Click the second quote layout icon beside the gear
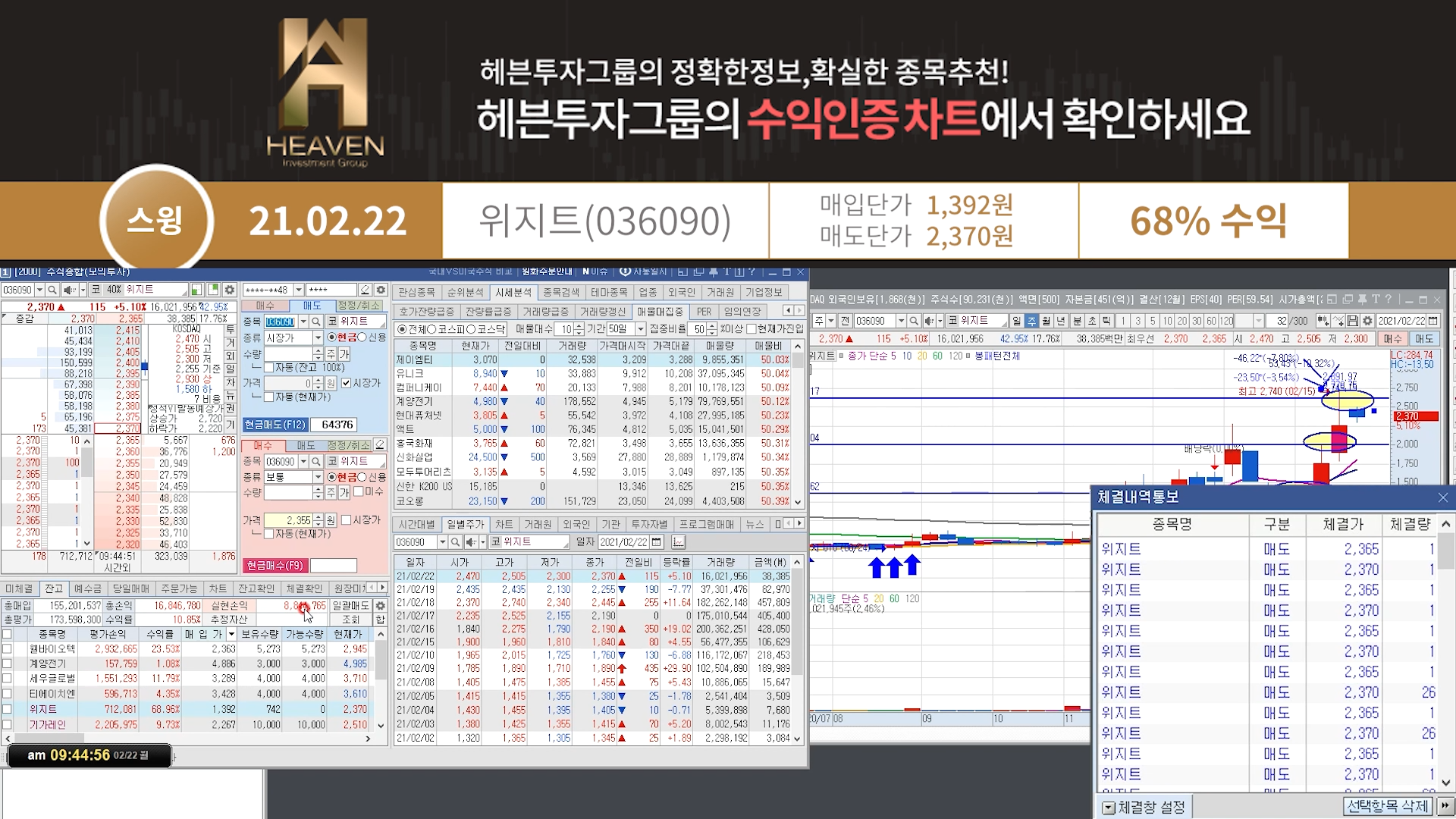Screen dimensions: 1456x819 214,290
